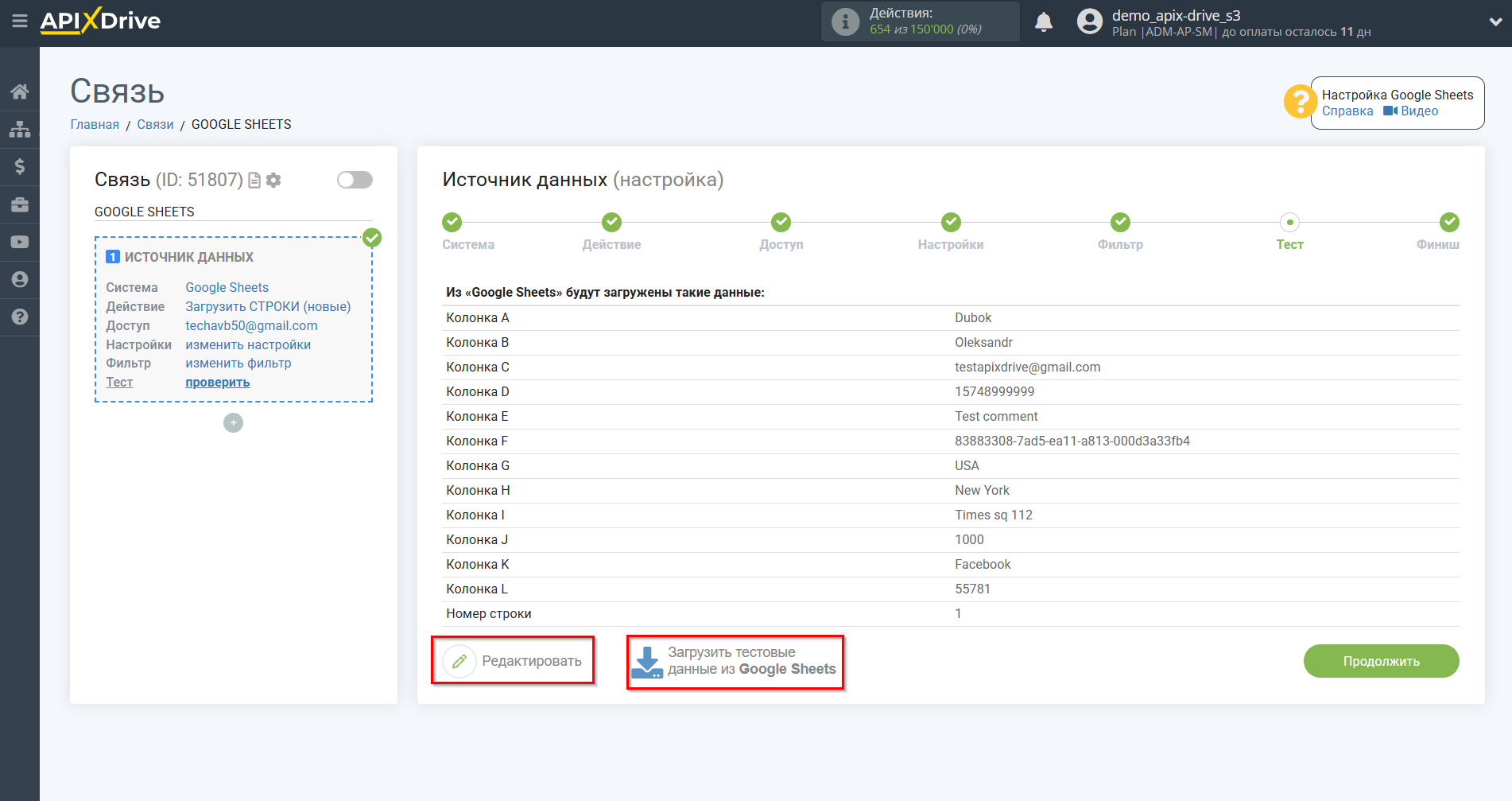Open Загрузить СТРОКИ (новые) action link
Screen dimensions: 1512x801
pyautogui.click(x=268, y=307)
